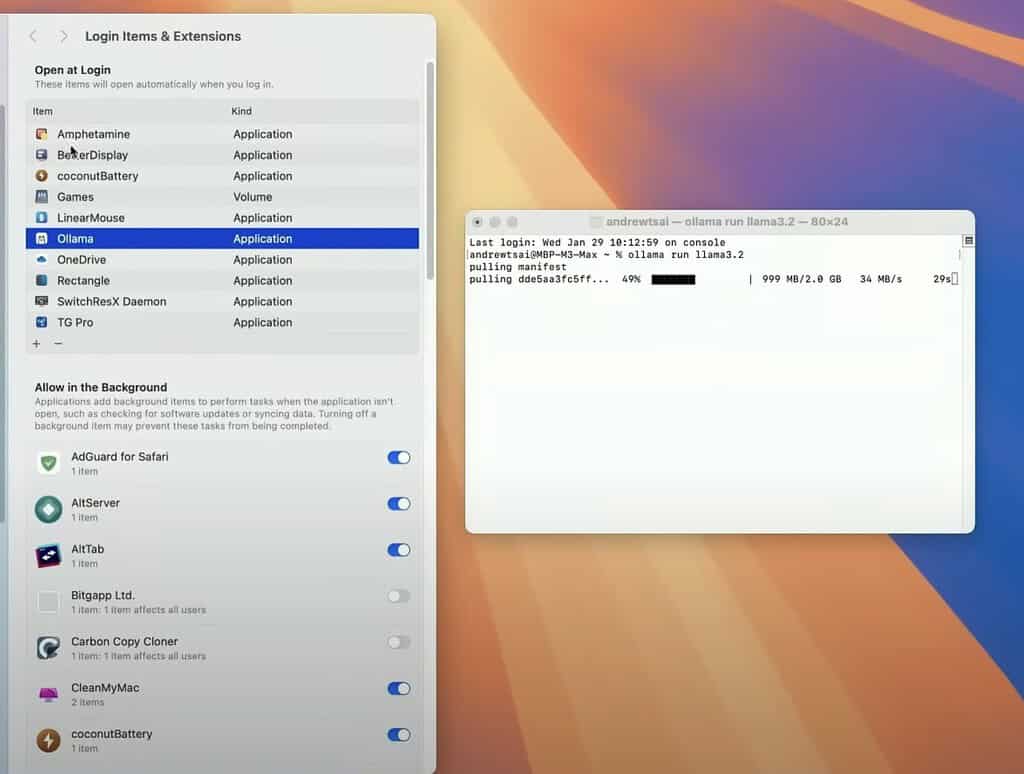1024x774 pixels.
Task: Disable AdGuard for Safari background item
Action: click(399, 457)
